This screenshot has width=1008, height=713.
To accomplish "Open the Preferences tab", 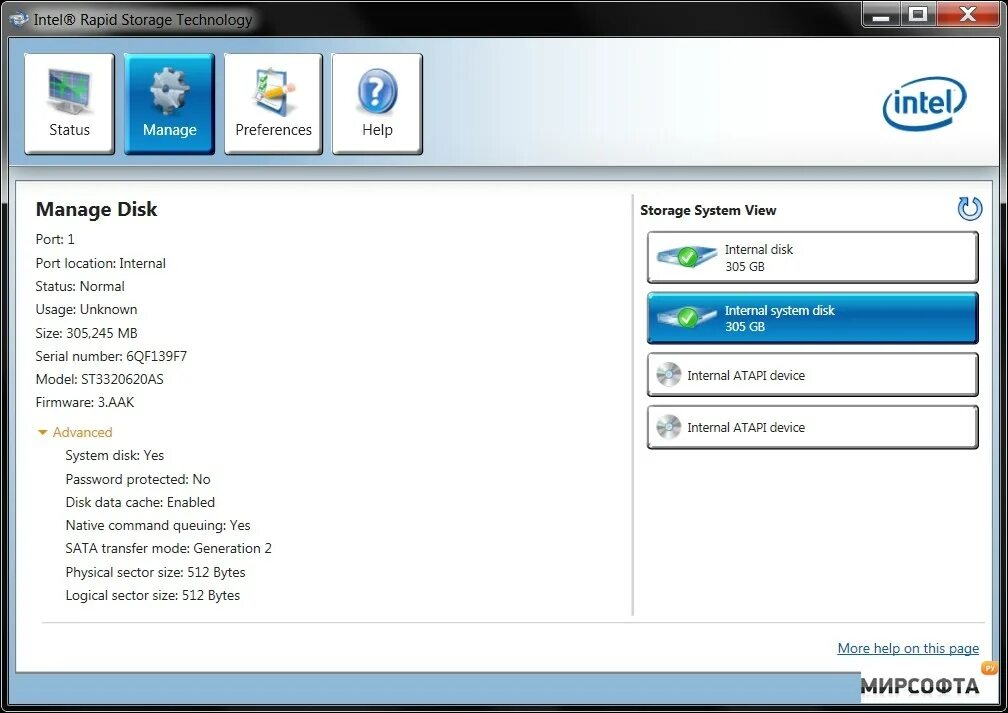I will (273, 104).
